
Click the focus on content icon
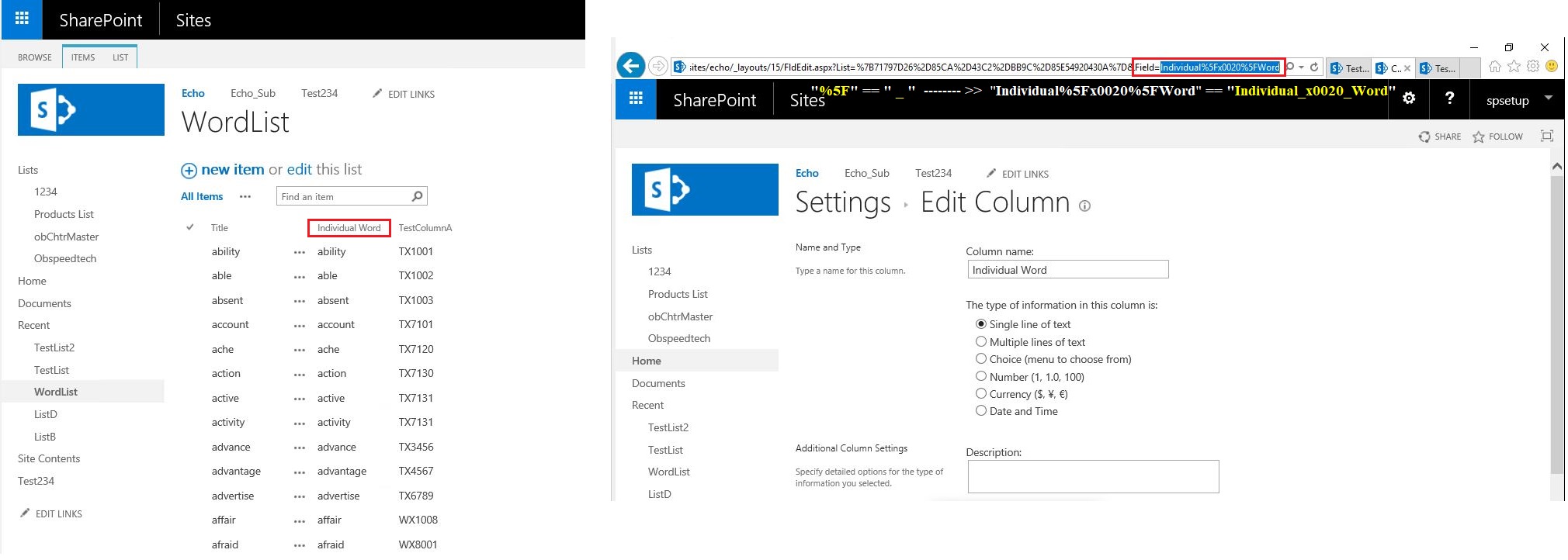click(1546, 136)
